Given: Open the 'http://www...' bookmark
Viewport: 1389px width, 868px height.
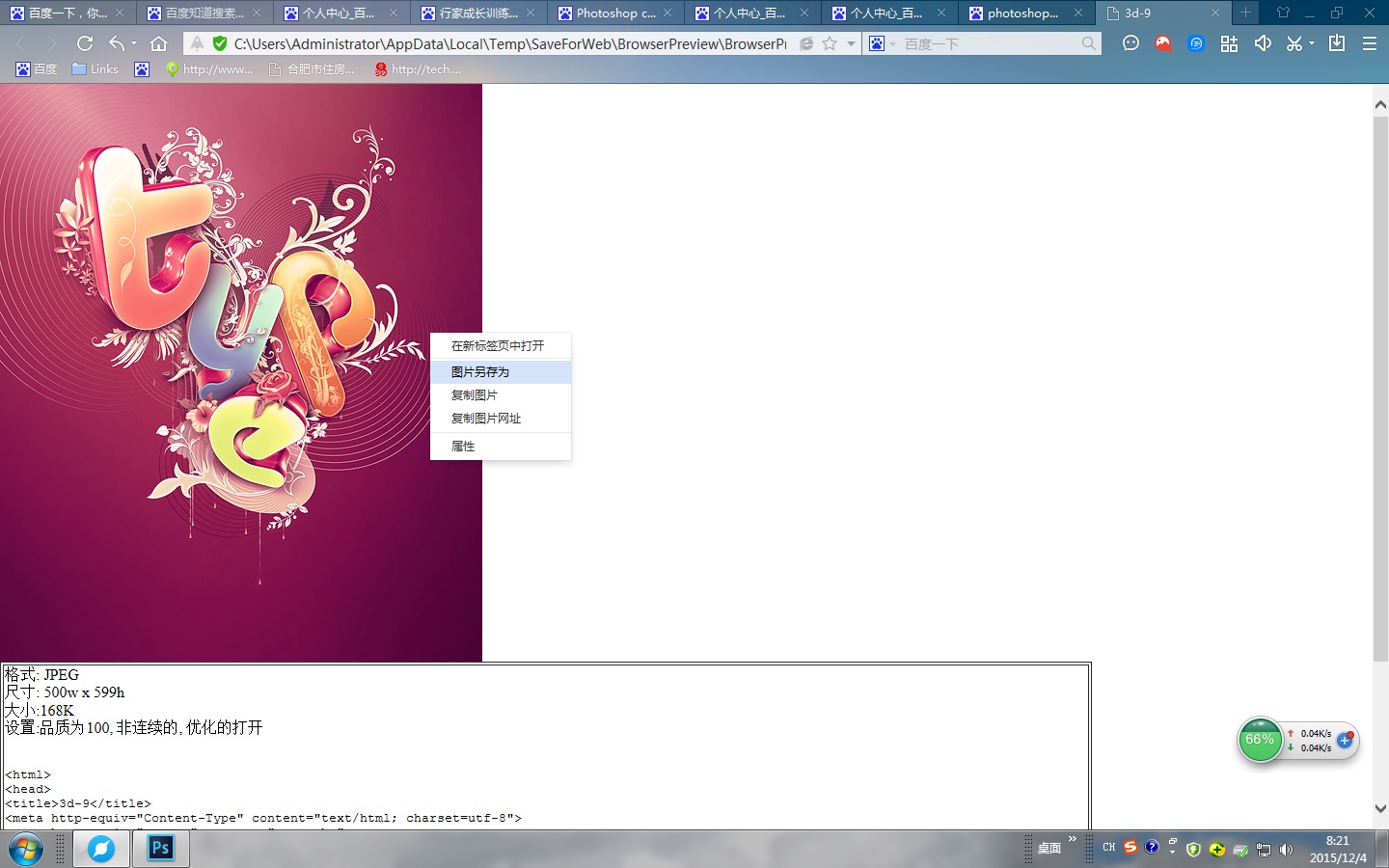Looking at the screenshot, I should click(x=209, y=69).
